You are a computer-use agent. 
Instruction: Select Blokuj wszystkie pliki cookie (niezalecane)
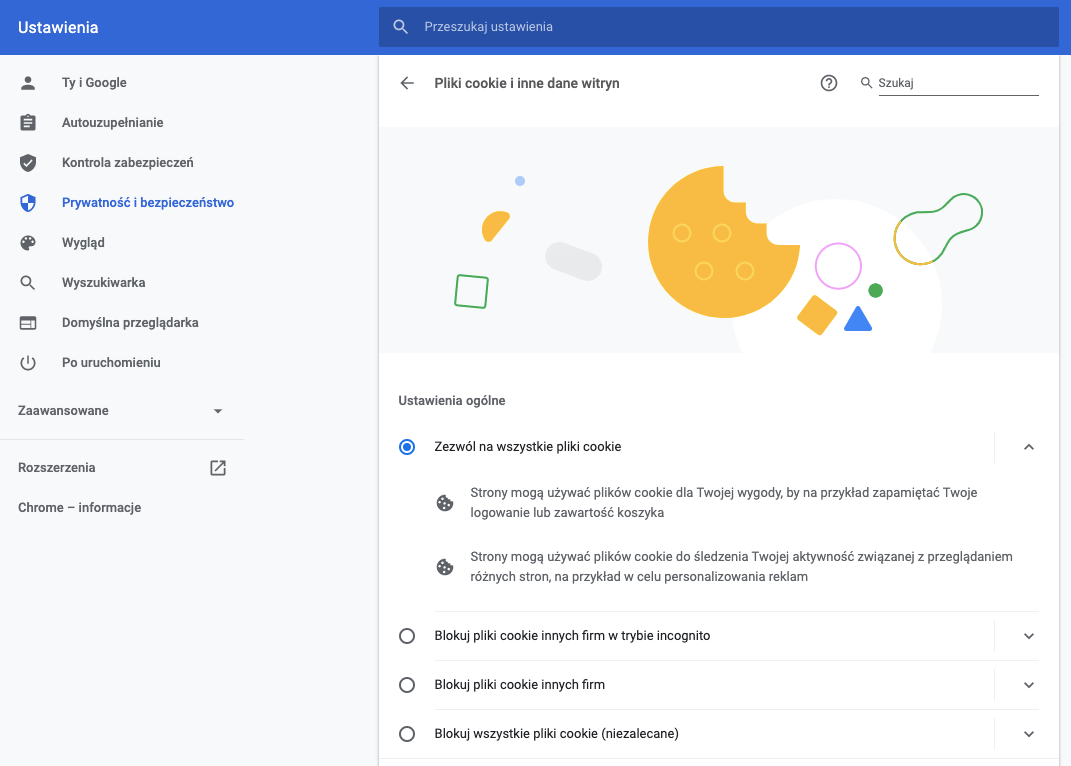[407, 733]
